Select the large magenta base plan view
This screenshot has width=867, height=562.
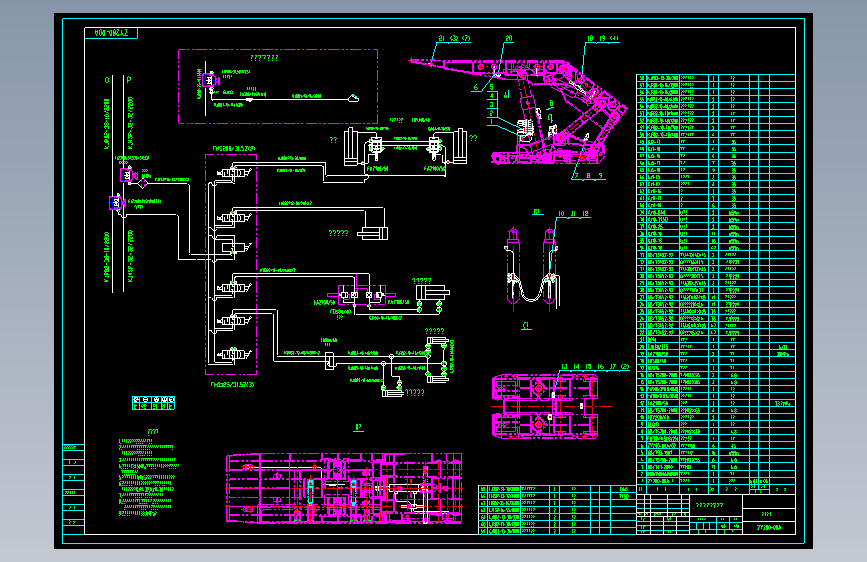click(344, 488)
